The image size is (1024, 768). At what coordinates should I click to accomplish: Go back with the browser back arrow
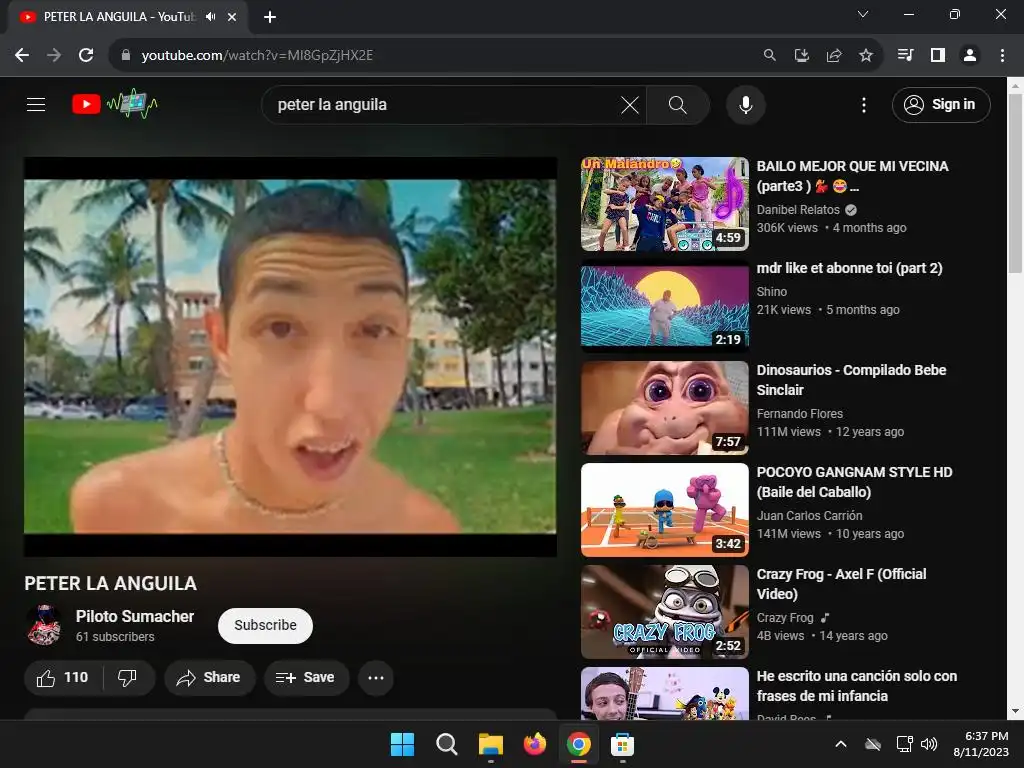[22, 56]
